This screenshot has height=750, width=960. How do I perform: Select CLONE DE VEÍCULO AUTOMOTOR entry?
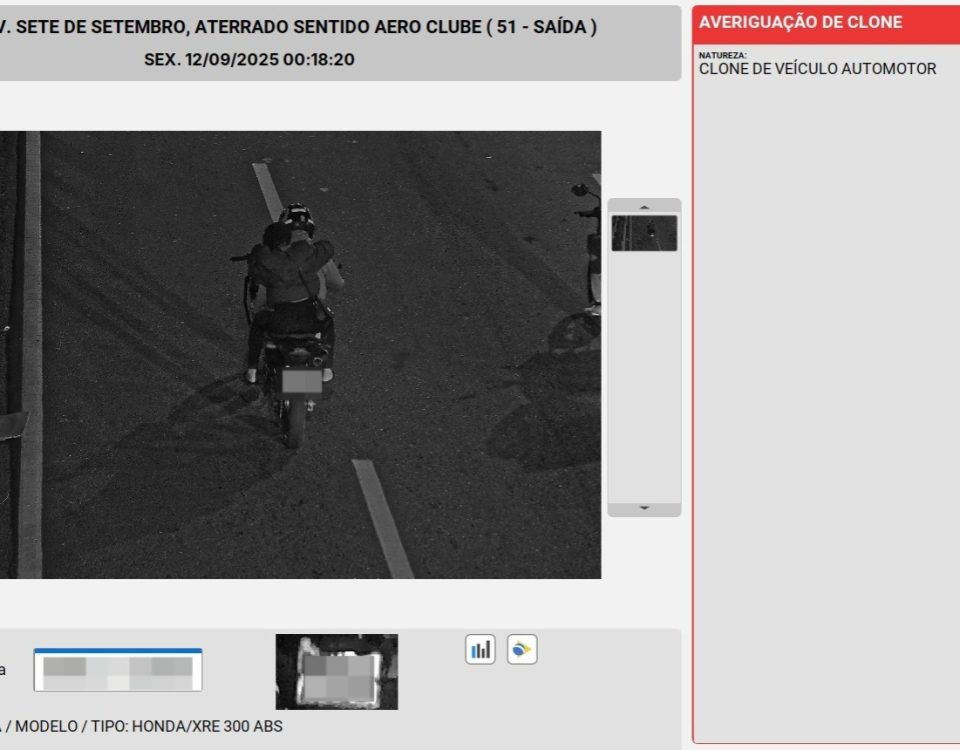817,69
